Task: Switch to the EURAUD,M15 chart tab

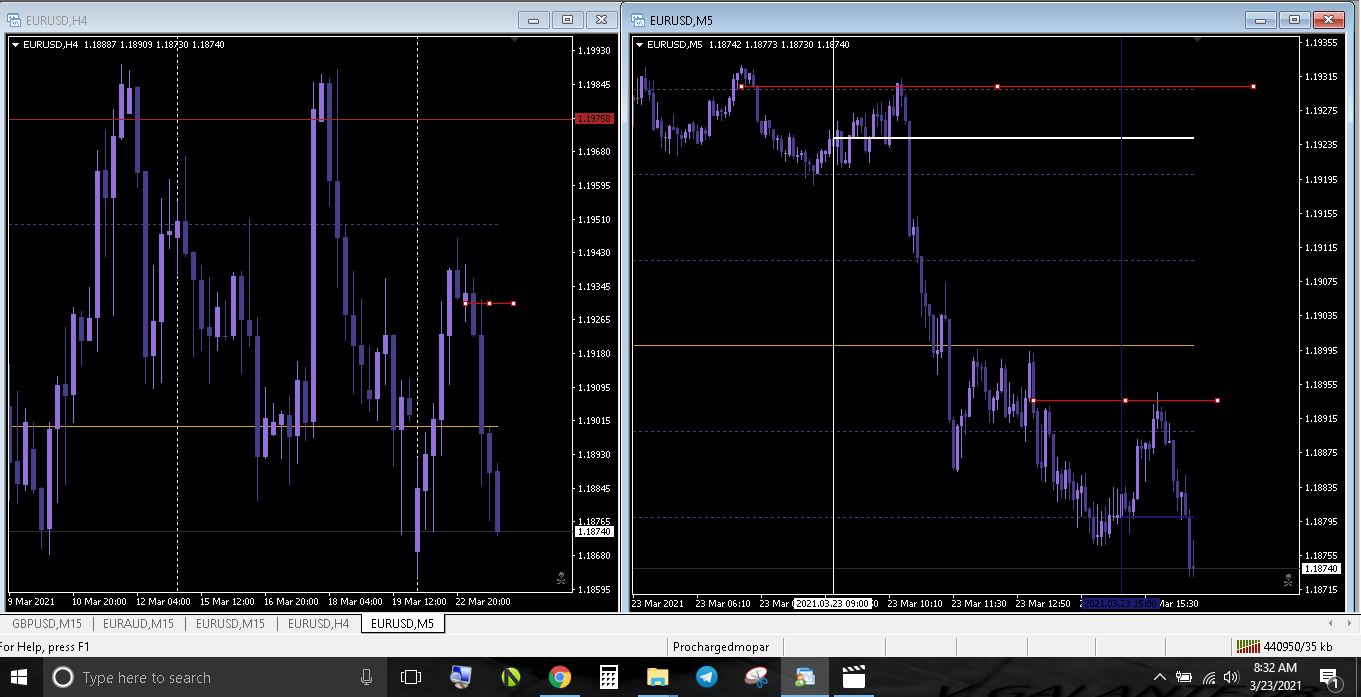Action: click(x=138, y=623)
